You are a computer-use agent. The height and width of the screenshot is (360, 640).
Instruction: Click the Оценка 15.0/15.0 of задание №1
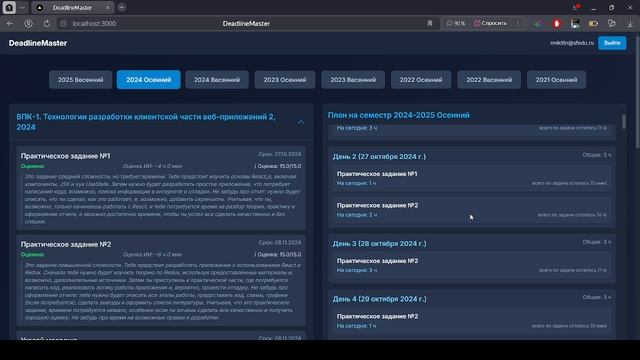(x=278, y=166)
